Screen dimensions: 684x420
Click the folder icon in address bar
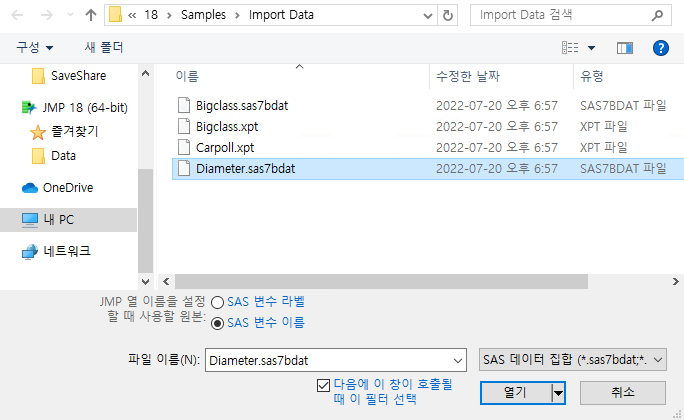click(x=115, y=15)
